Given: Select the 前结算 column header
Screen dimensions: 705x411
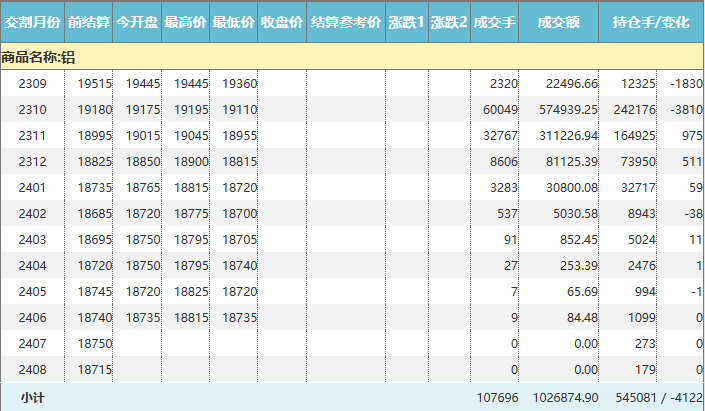Looking at the screenshot, I should (89, 21).
